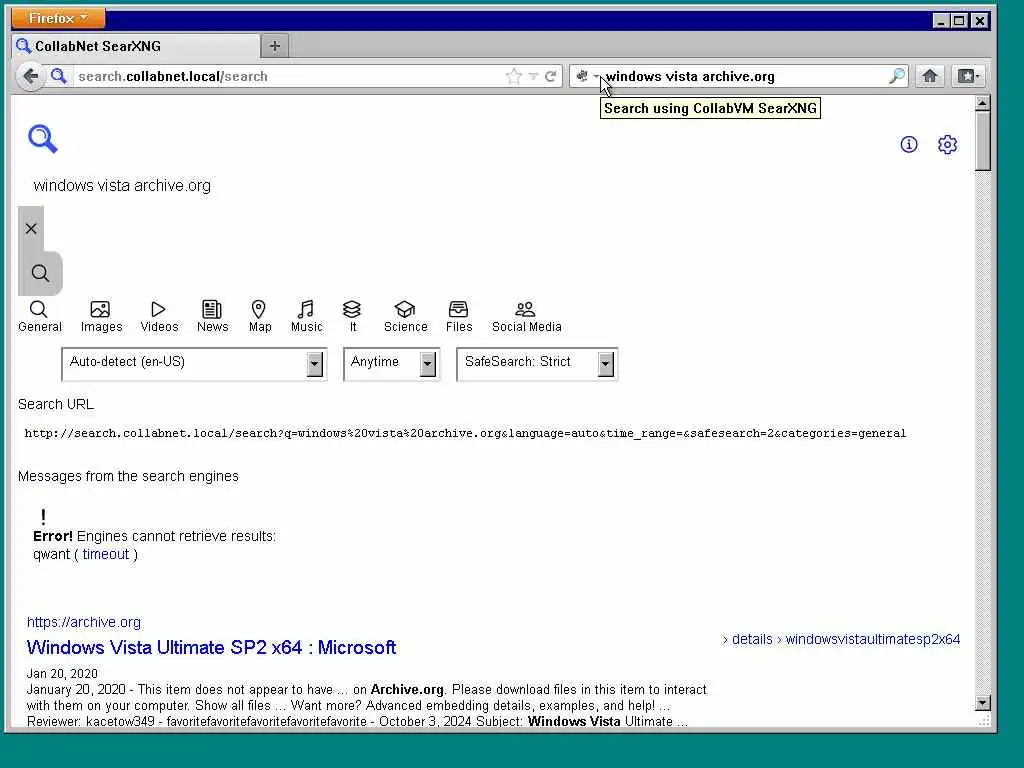This screenshot has height=768, width=1024.
Task: Submit search with the gray magnifier button
Action: tap(40, 273)
